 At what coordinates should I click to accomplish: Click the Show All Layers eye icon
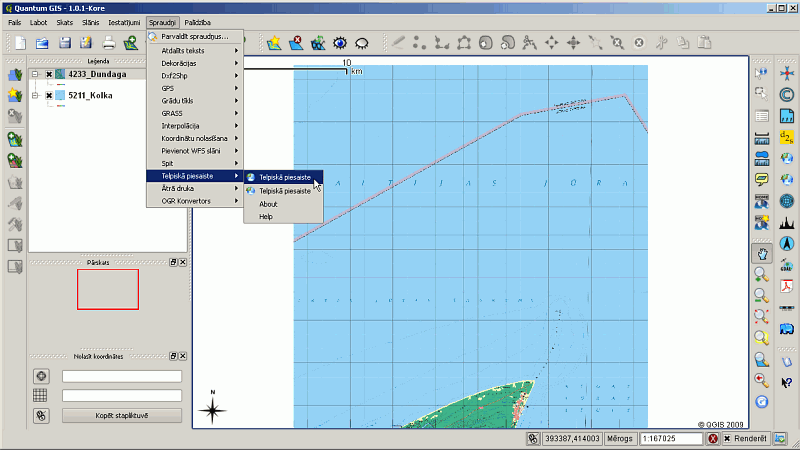(x=340, y=43)
